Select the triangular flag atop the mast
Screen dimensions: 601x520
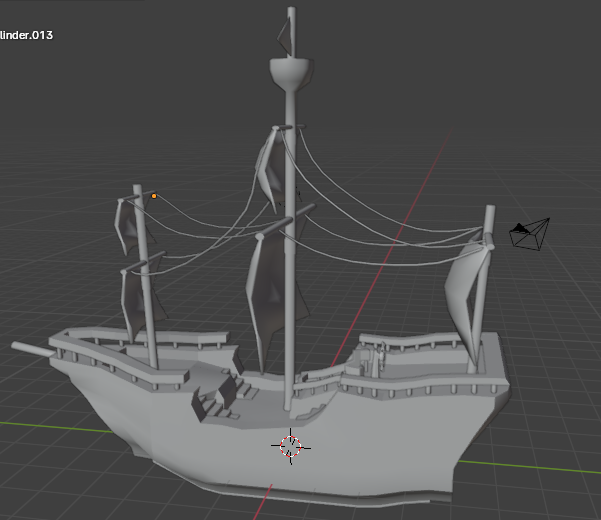coord(284,36)
